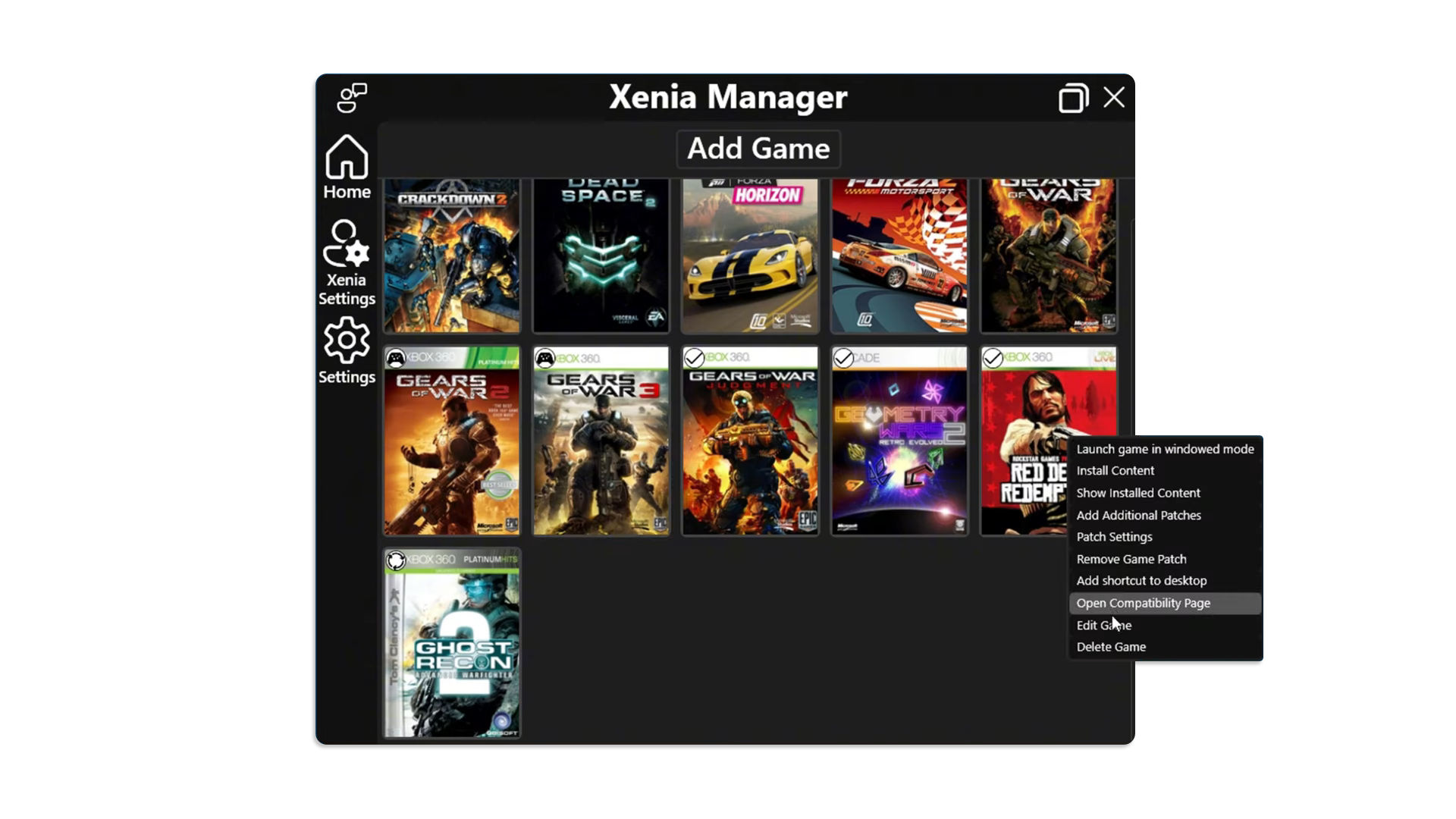Click Open Compatibility Page
The height and width of the screenshot is (819, 1456).
pos(1144,603)
